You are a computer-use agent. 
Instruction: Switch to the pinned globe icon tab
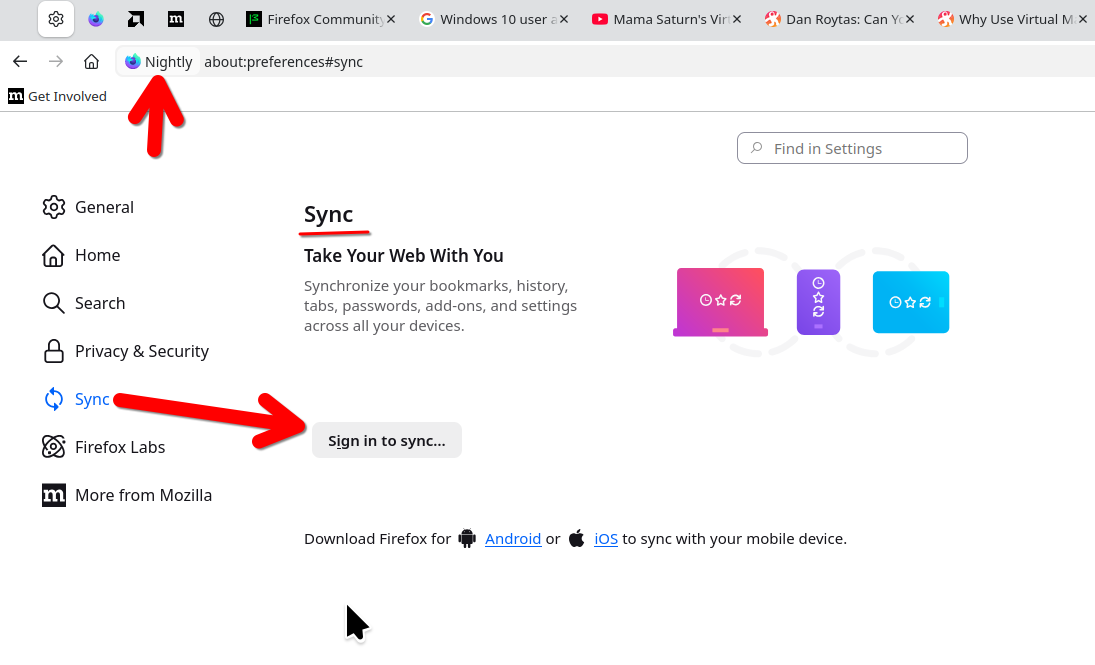[216, 19]
